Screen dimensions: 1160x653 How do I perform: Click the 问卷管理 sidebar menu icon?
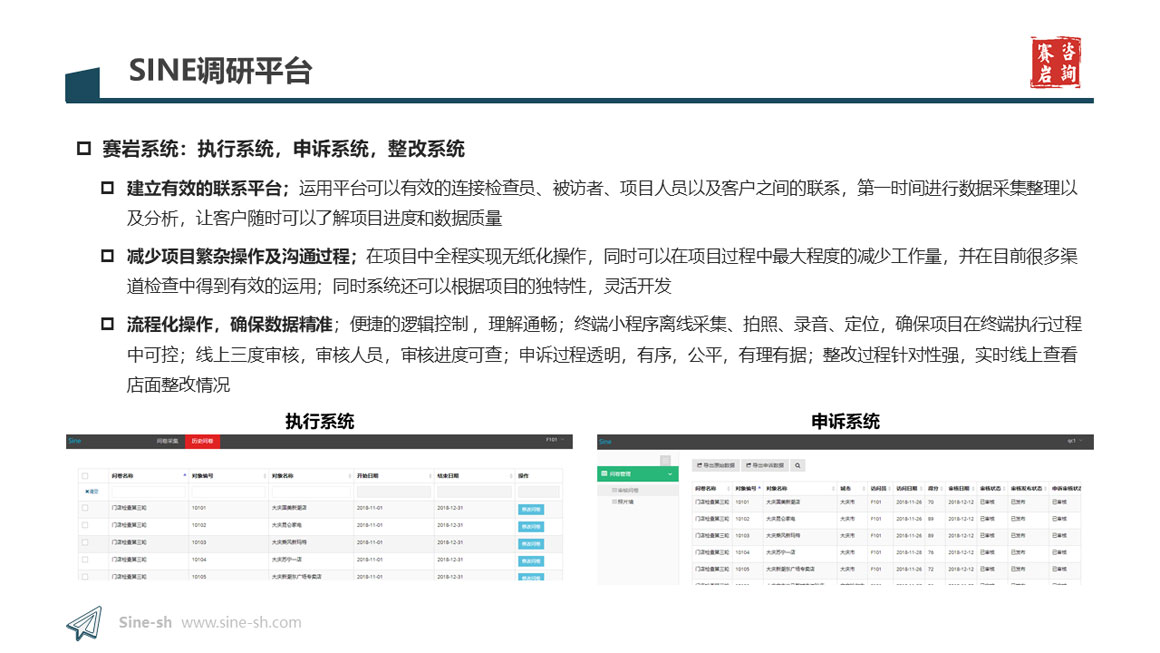click(x=603, y=474)
